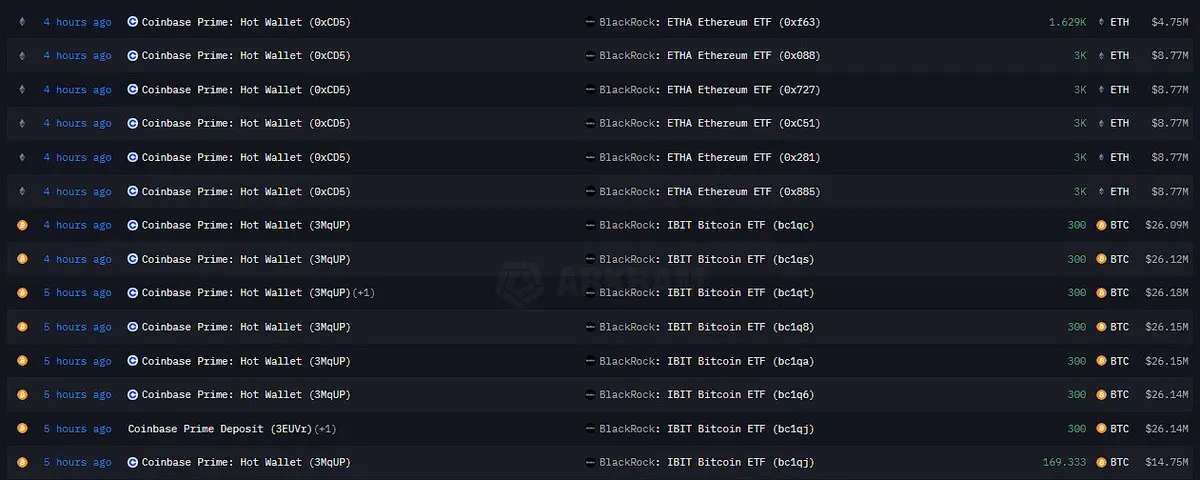Click Coinbase logo in the 0x088 ETF row
Viewport: 1200px width, 480px height.
tap(133, 56)
